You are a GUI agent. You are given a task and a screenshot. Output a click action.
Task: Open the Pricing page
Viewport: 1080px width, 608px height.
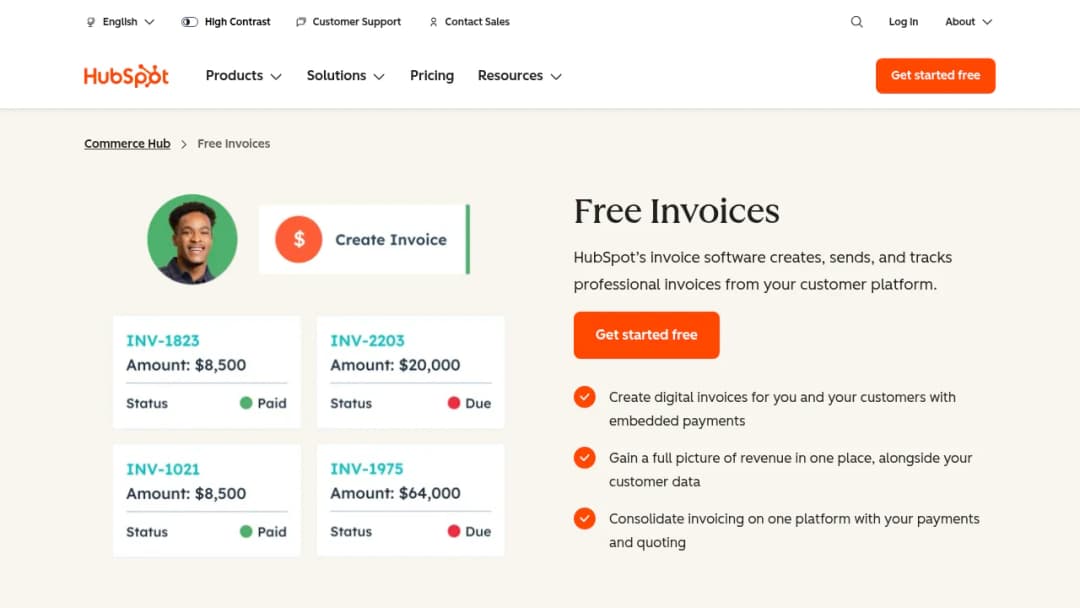click(x=432, y=76)
